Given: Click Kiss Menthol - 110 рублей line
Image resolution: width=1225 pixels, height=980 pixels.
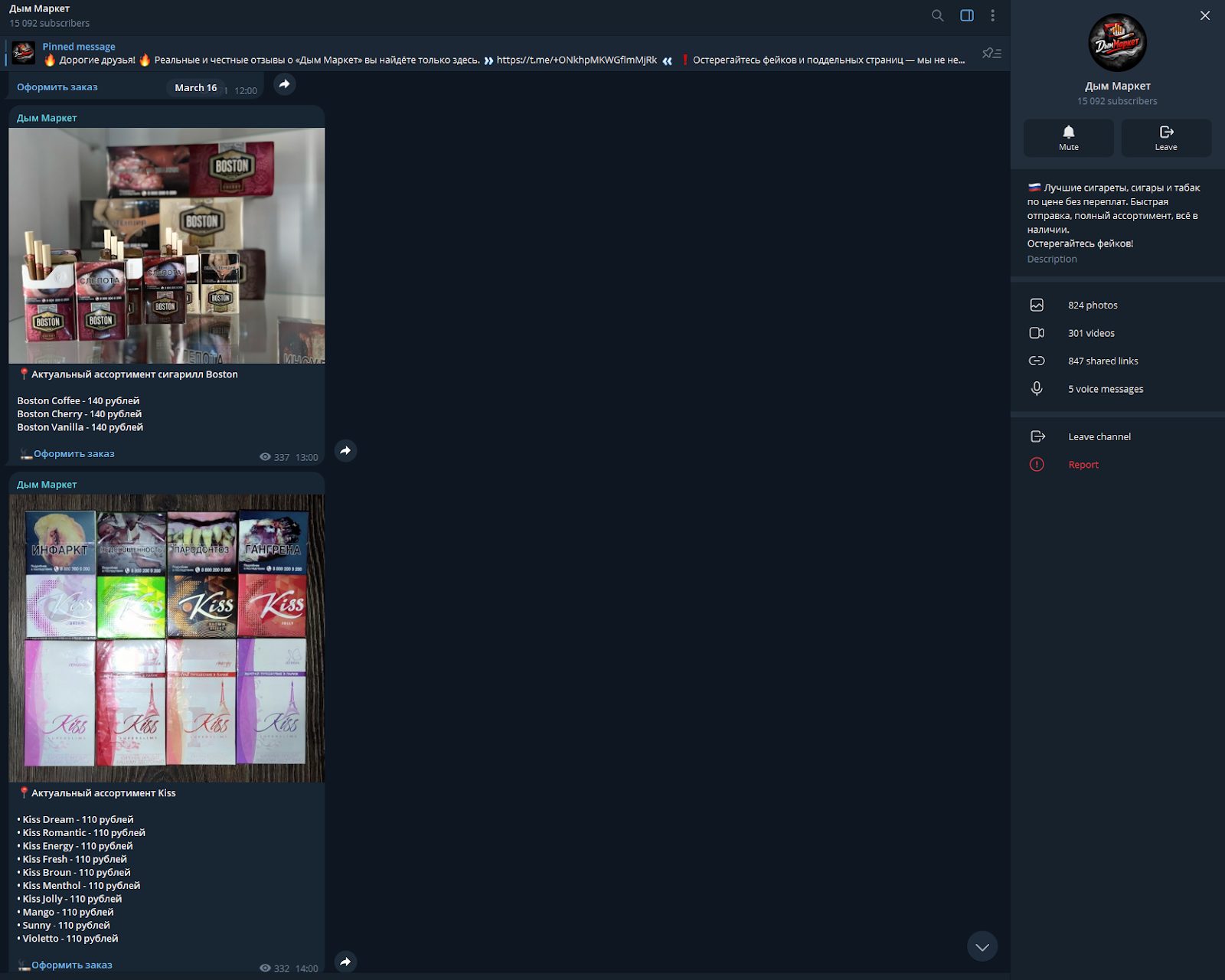Looking at the screenshot, I should pyautogui.click(x=79, y=885).
